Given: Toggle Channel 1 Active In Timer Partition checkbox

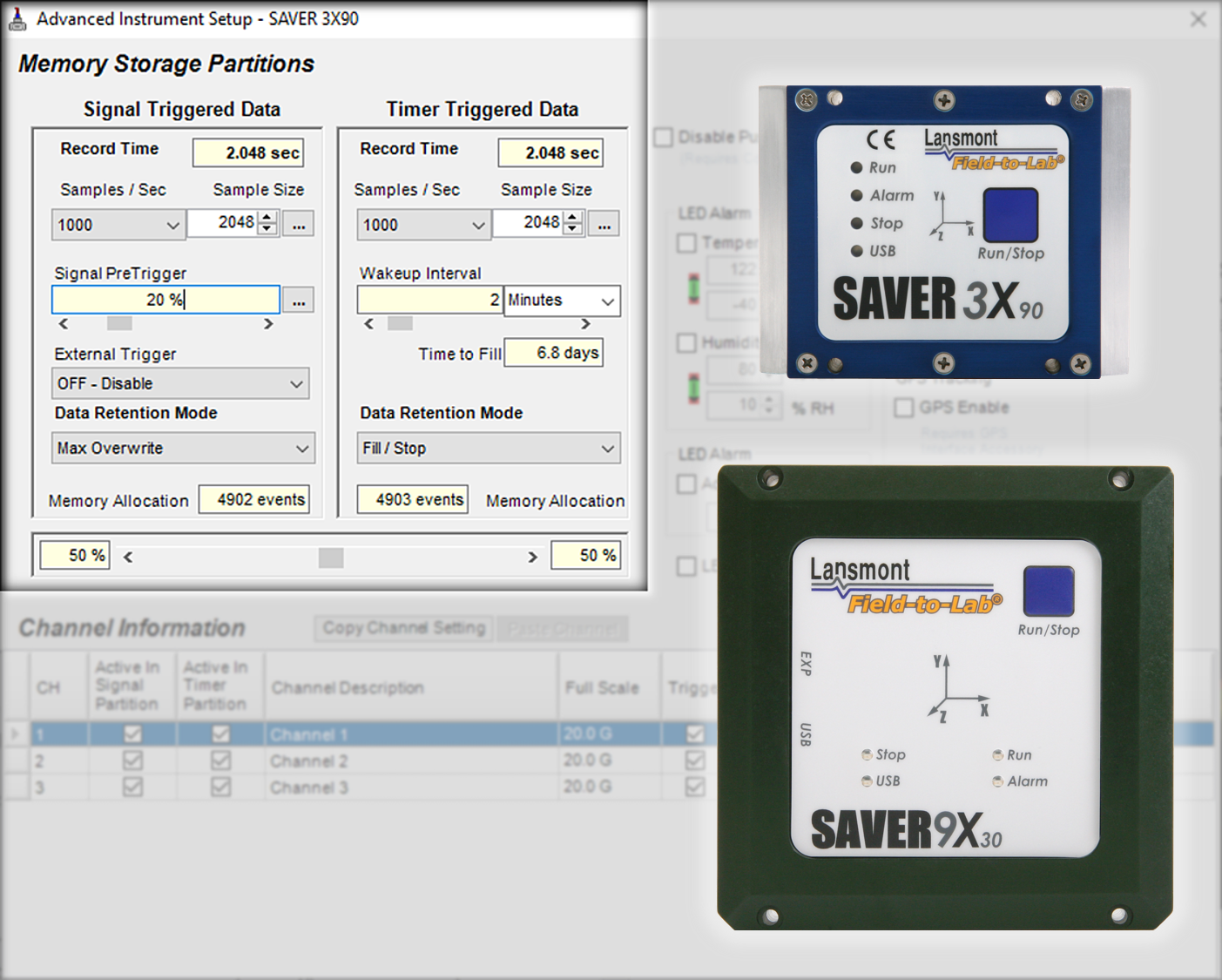Looking at the screenshot, I should pos(220,734).
